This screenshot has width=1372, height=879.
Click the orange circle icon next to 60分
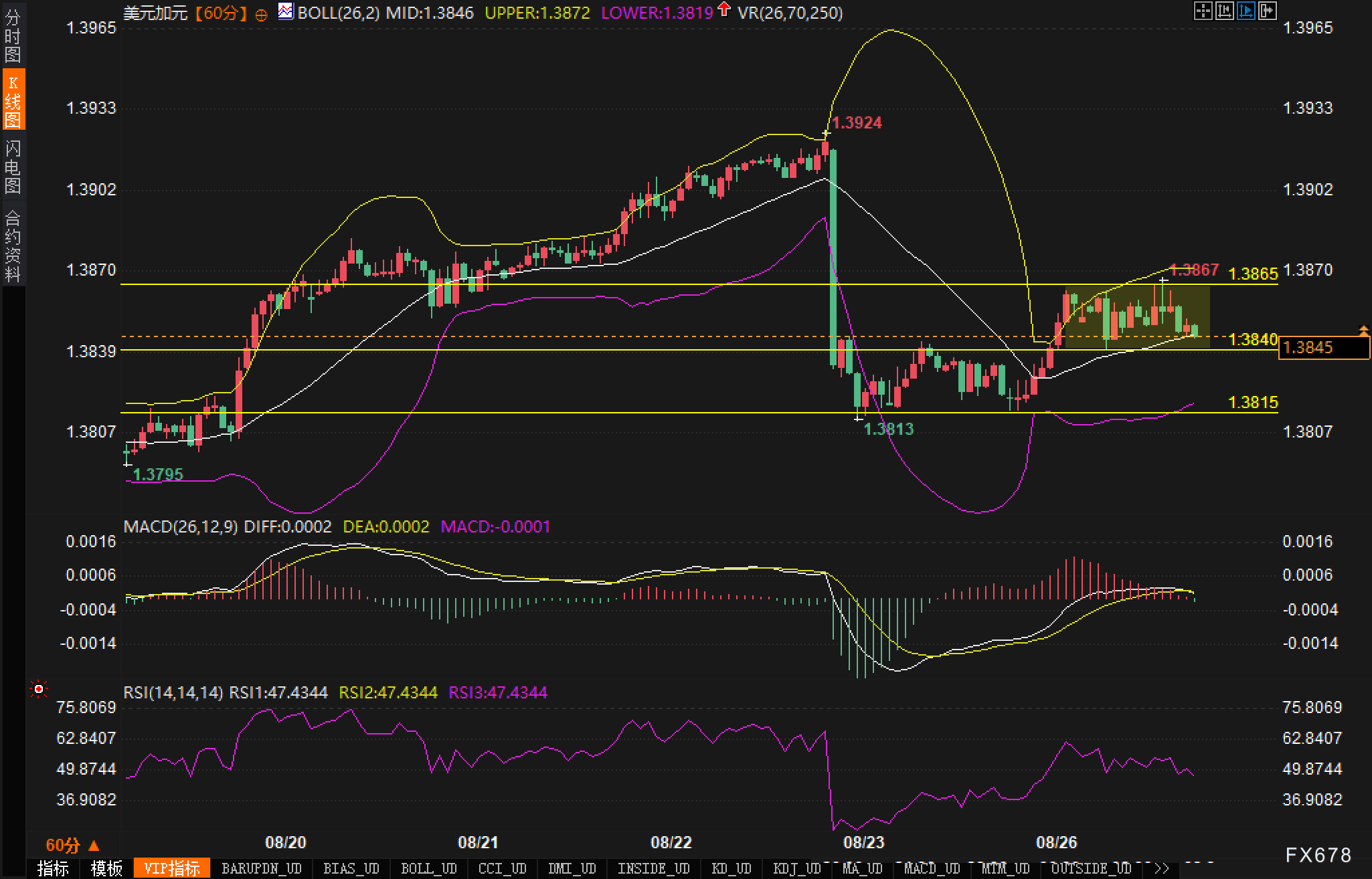[262, 14]
